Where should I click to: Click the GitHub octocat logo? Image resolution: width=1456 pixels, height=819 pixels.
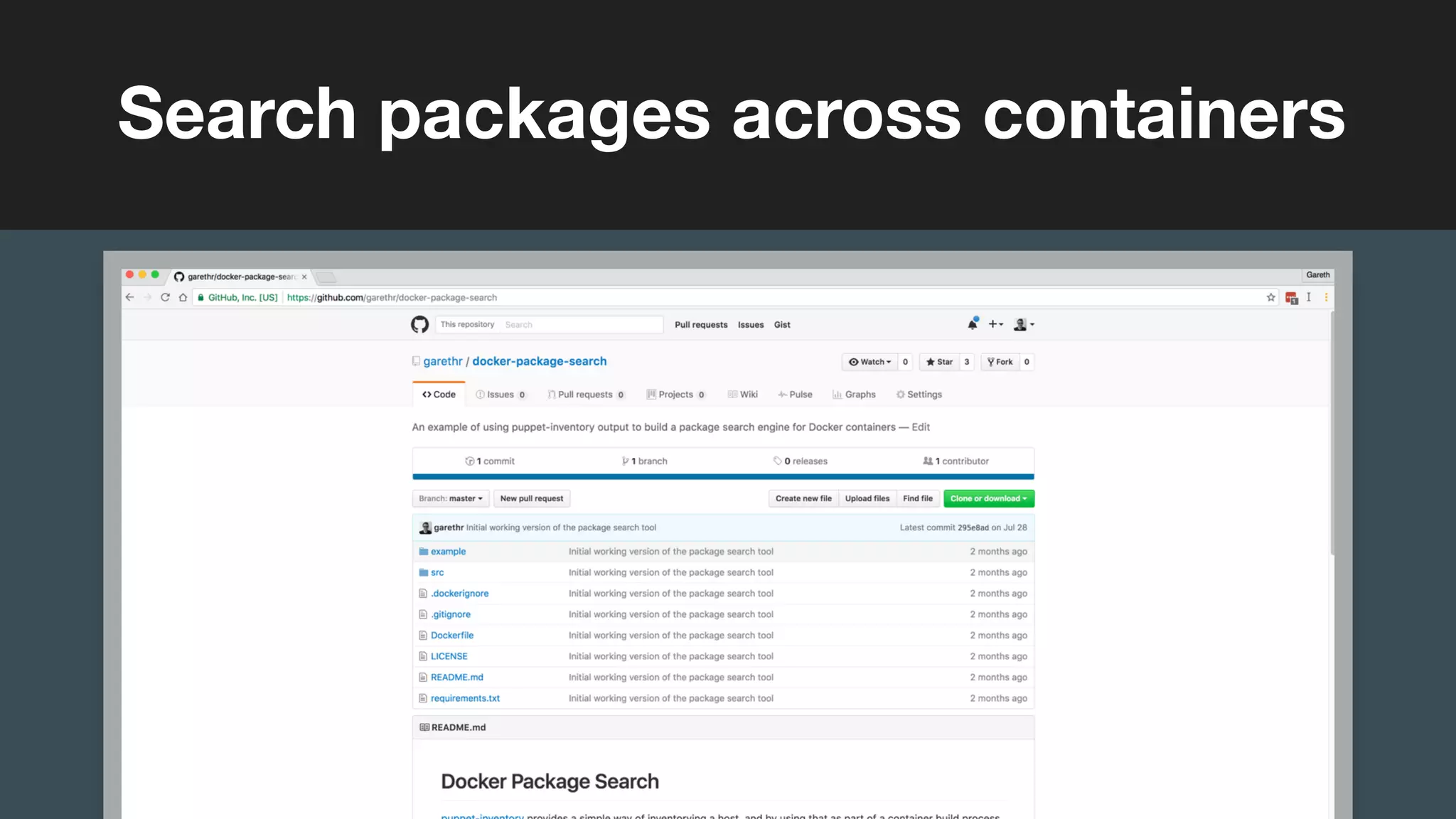(419, 325)
